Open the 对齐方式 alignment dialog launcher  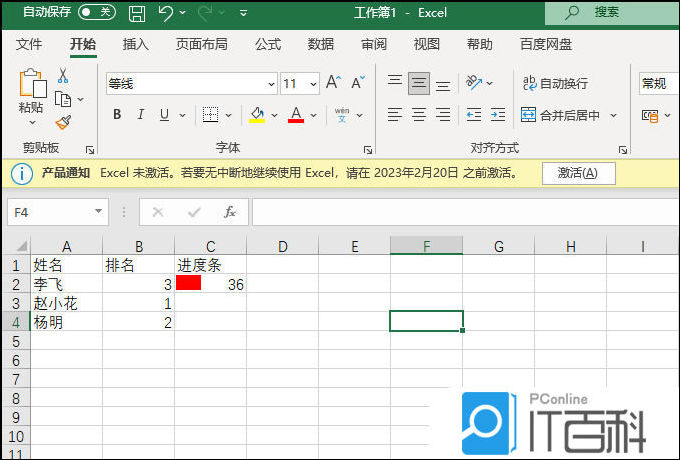coord(623,150)
